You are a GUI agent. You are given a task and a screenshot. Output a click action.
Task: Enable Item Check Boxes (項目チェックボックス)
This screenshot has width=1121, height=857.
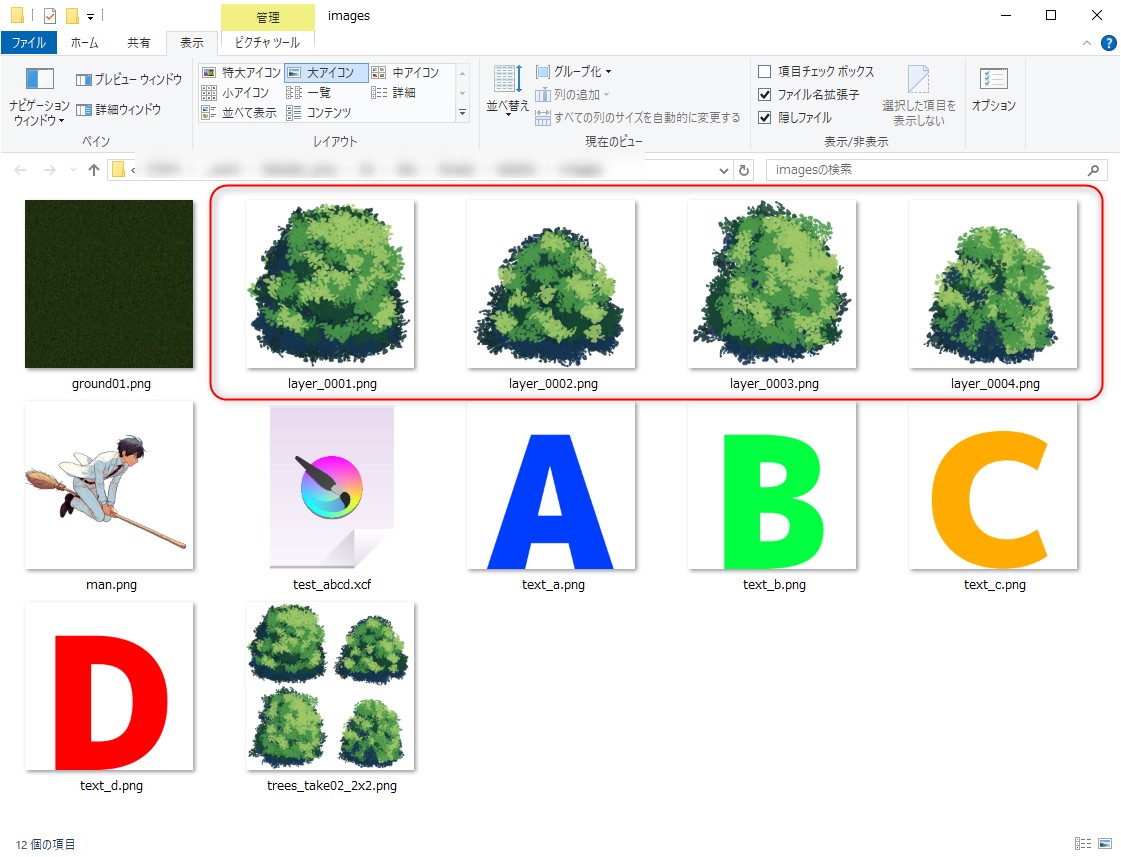click(765, 72)
